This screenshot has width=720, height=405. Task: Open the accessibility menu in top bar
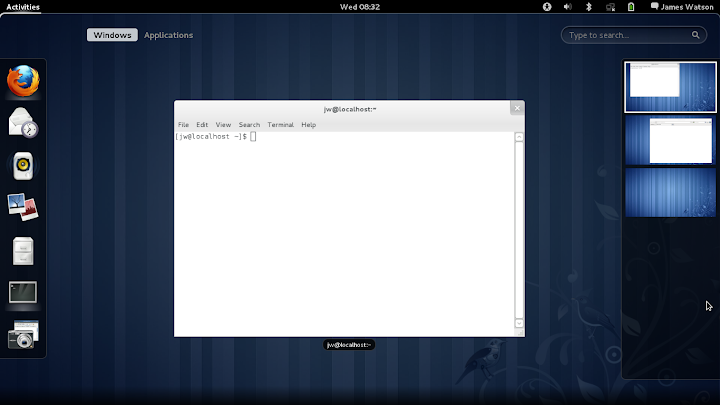point(546,7)
